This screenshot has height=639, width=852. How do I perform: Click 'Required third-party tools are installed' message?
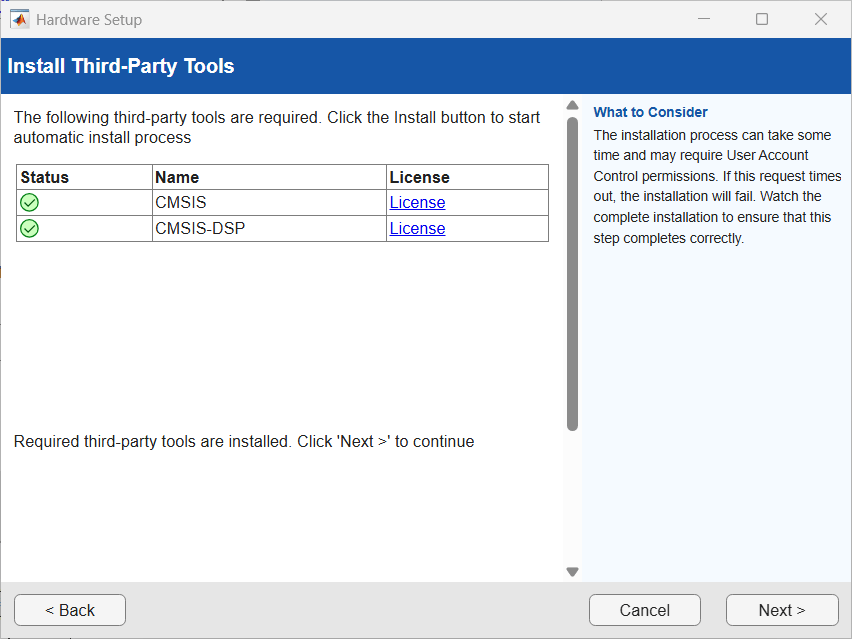[244, 441]
